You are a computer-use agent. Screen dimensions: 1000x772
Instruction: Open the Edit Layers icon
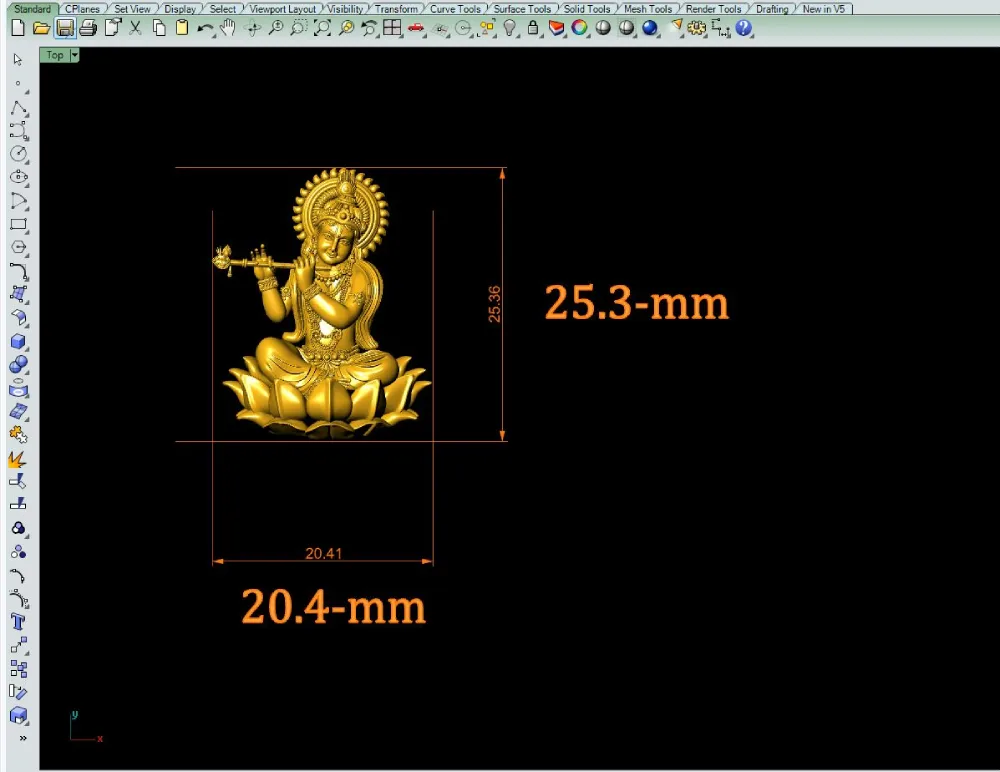click(x=556, y=28)
